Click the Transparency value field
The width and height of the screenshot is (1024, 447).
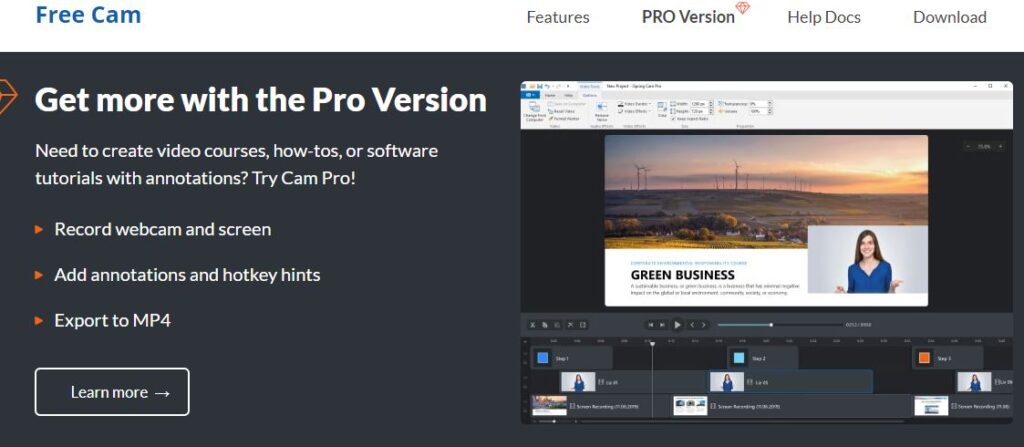point(758,104)
